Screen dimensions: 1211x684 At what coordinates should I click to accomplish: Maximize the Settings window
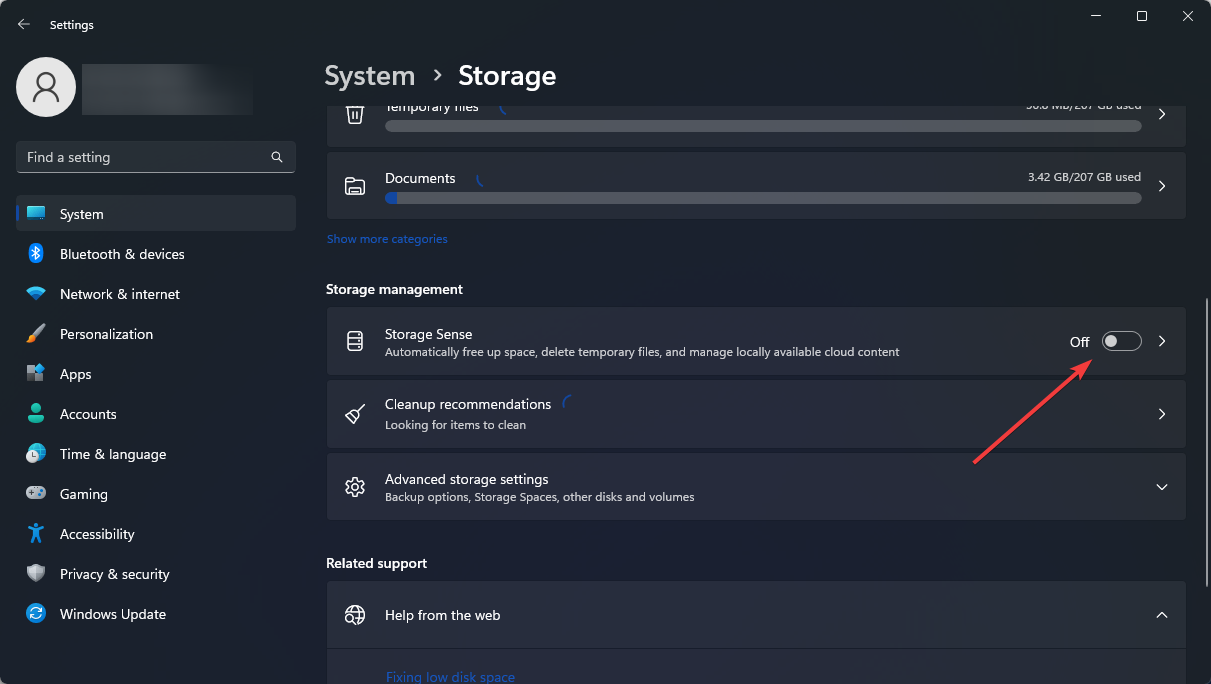coord(1142,16)
